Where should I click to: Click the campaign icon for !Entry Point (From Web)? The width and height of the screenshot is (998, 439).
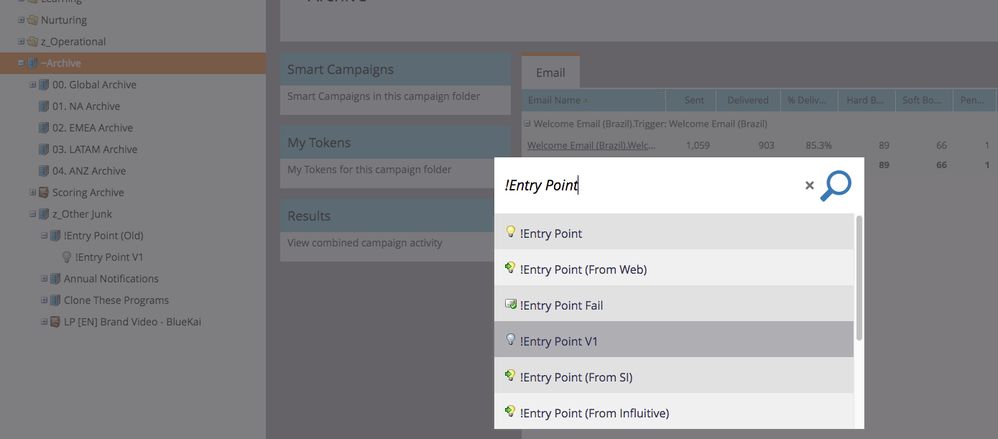point(510,268)
